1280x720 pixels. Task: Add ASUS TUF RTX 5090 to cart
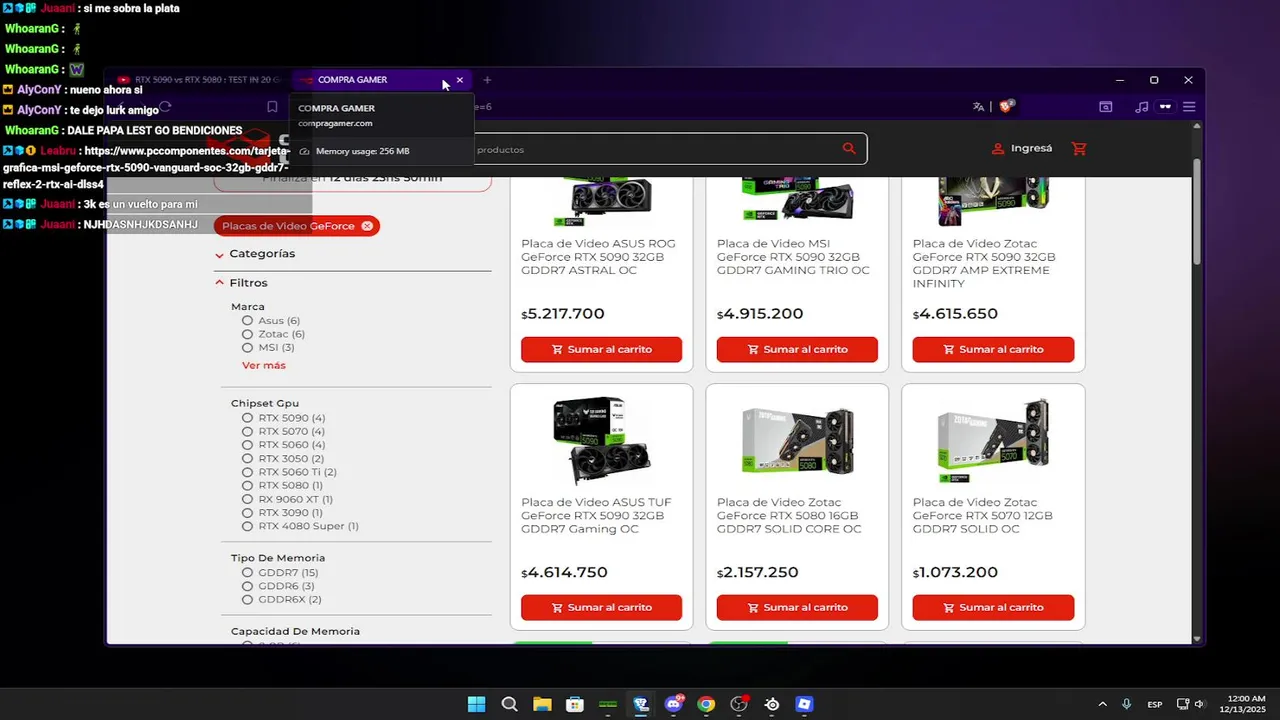[601, 607]
